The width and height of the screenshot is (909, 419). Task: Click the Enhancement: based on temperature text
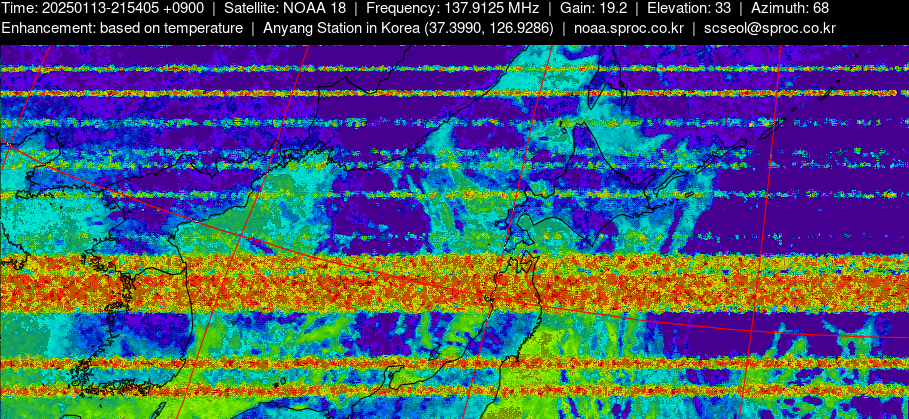point(122,28)
